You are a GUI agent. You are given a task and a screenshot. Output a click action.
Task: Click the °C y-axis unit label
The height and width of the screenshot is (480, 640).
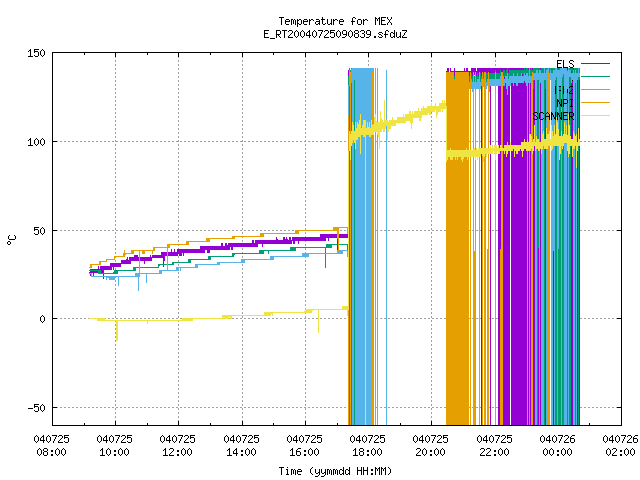pos(11,240)
